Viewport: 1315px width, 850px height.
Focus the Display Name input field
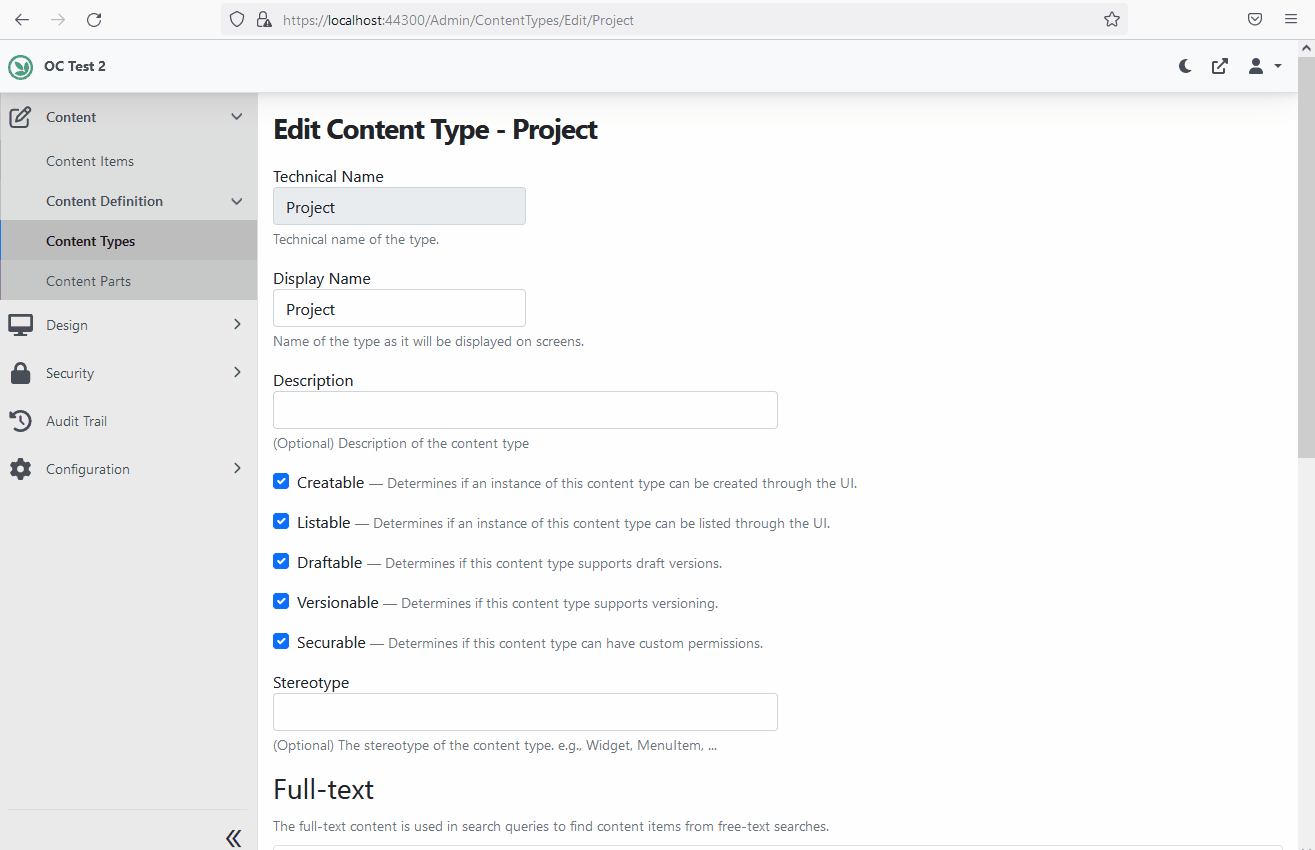[399, 308]
